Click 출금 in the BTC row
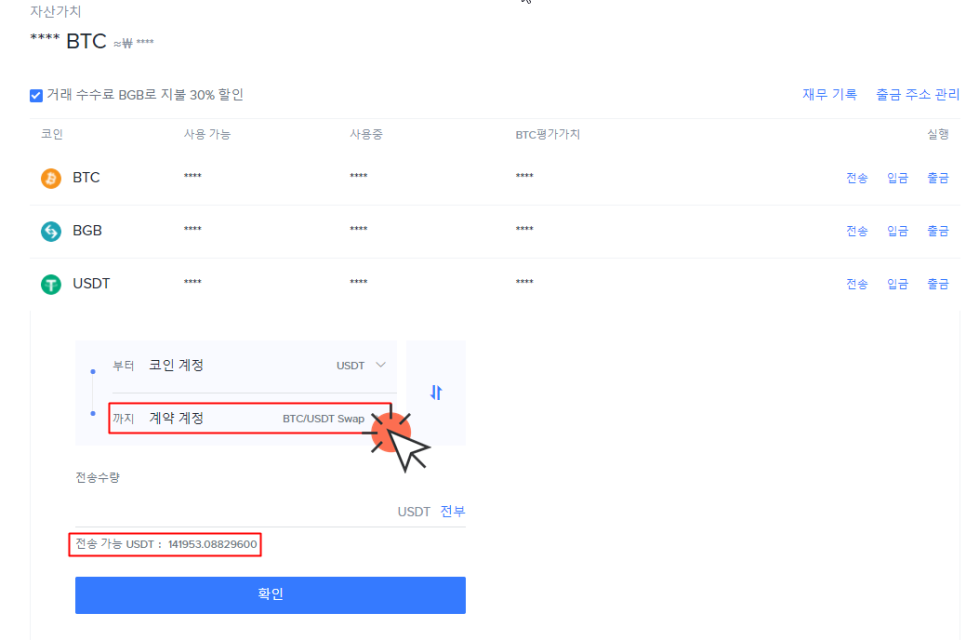 pos(938,178)
